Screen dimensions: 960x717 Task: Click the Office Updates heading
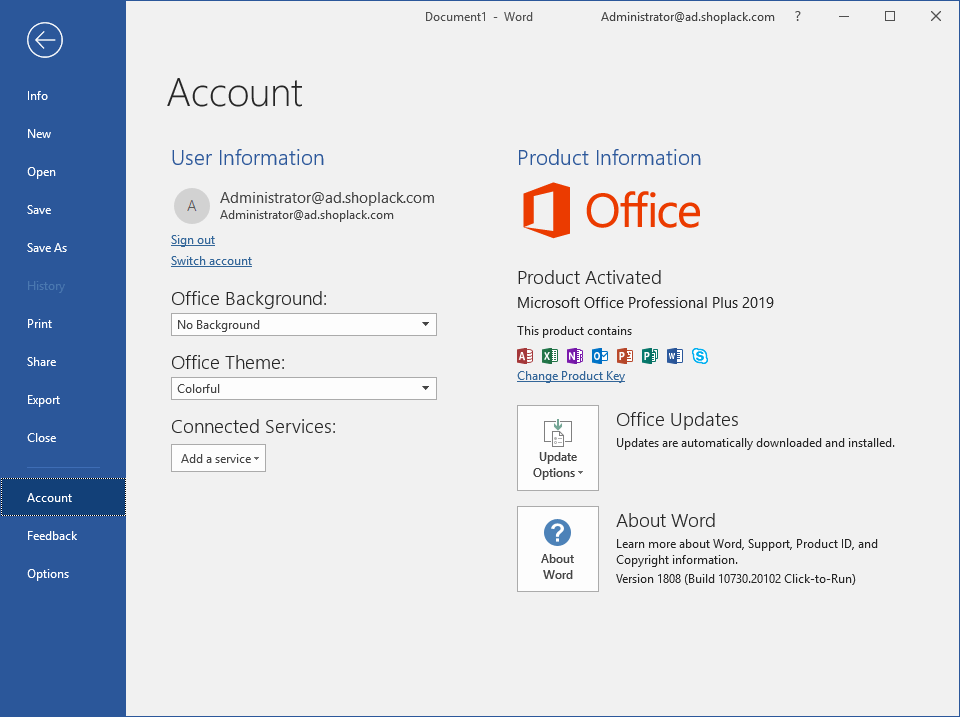click(677, 419)
